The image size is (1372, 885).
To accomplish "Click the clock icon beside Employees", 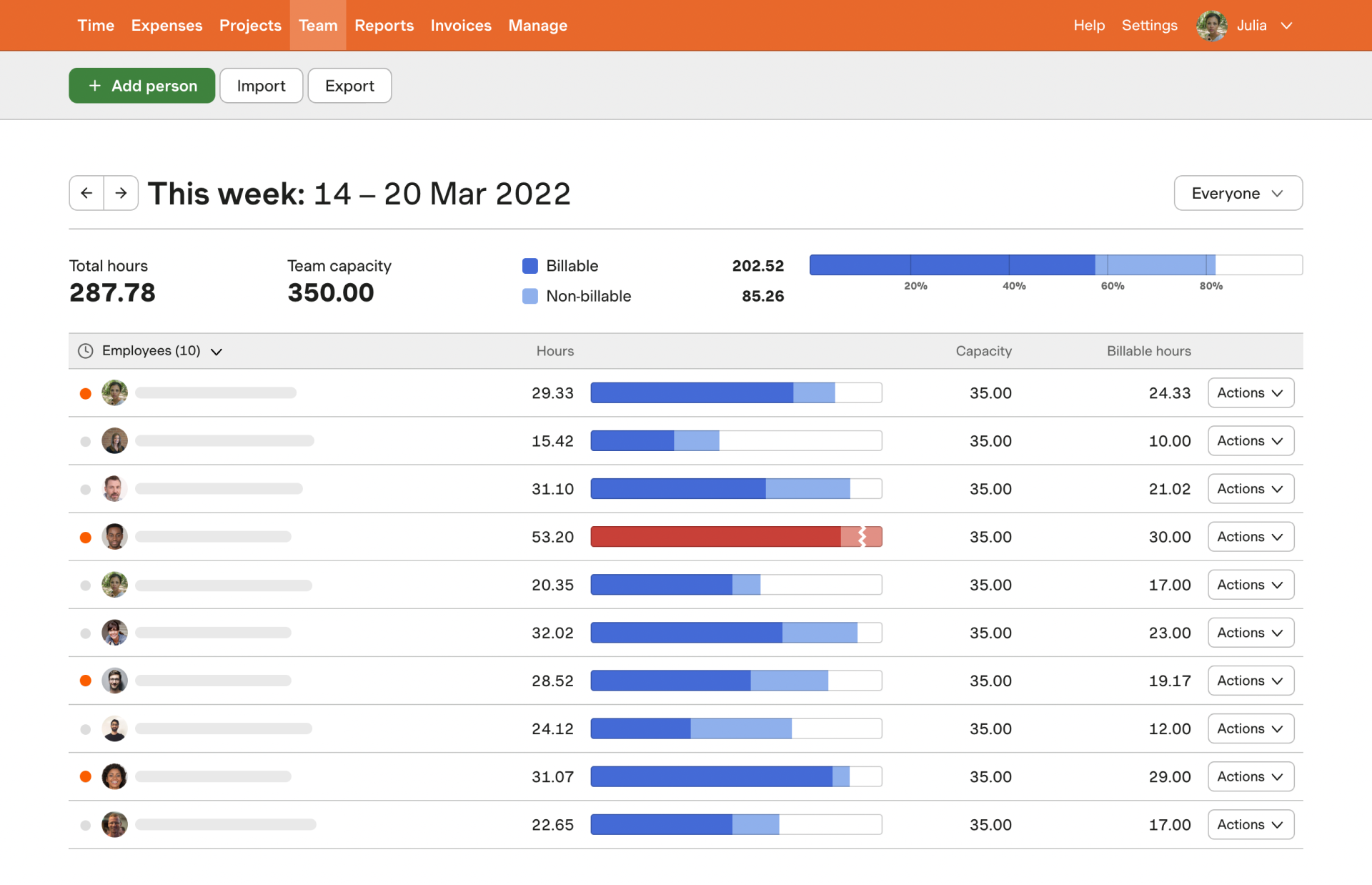I will pos(85,351).
